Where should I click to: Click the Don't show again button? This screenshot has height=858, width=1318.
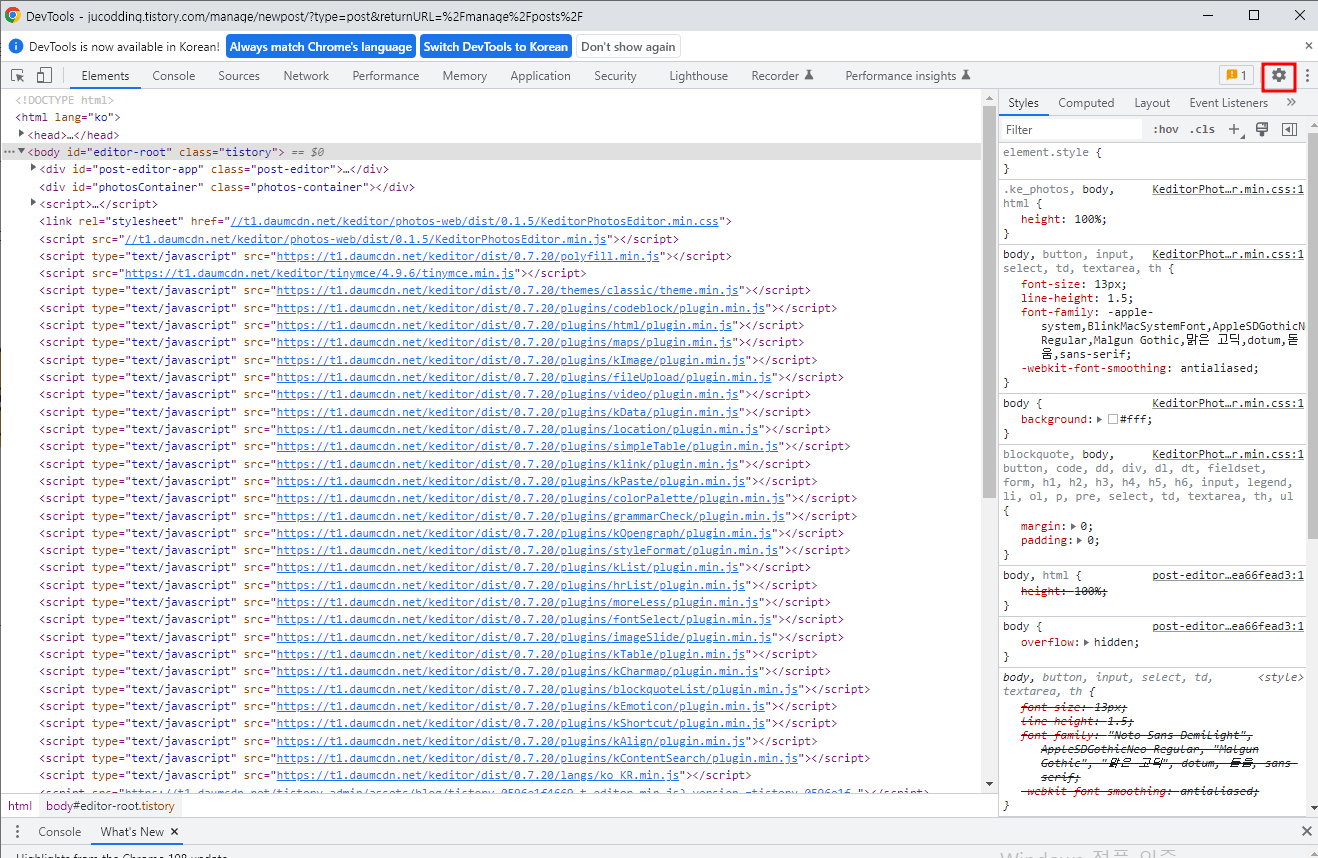point(628,46)
